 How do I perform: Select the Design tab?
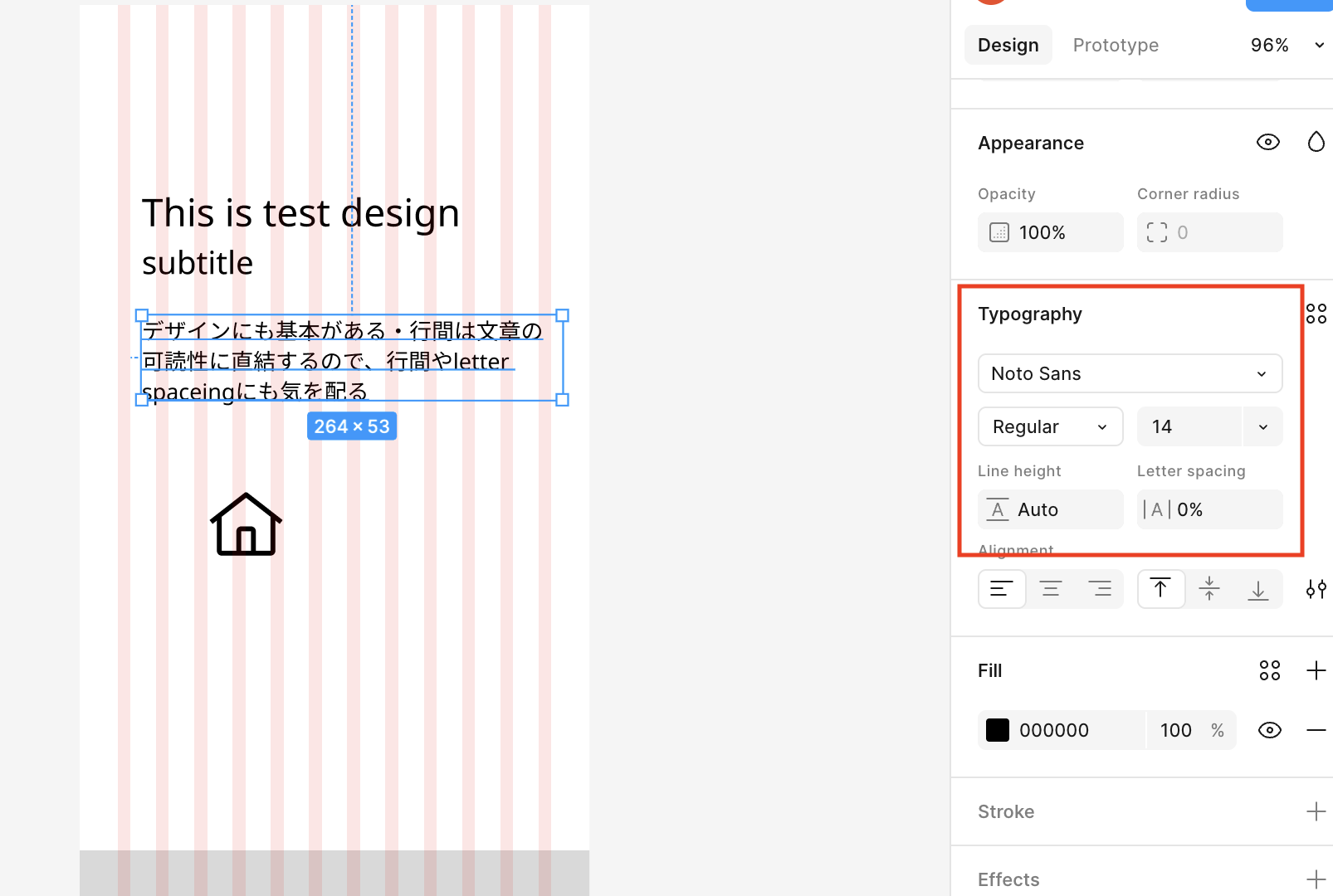1008,45
